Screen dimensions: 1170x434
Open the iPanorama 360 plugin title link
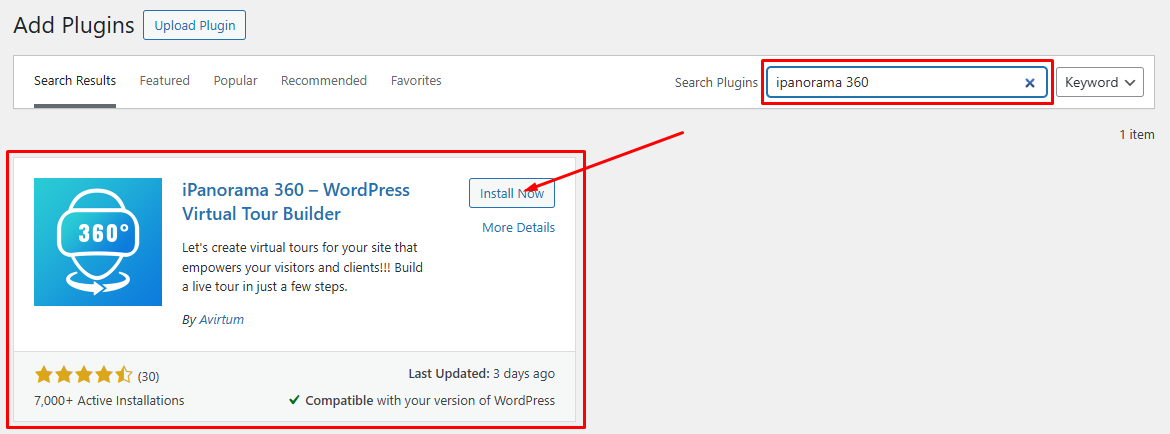click(296, 202)
